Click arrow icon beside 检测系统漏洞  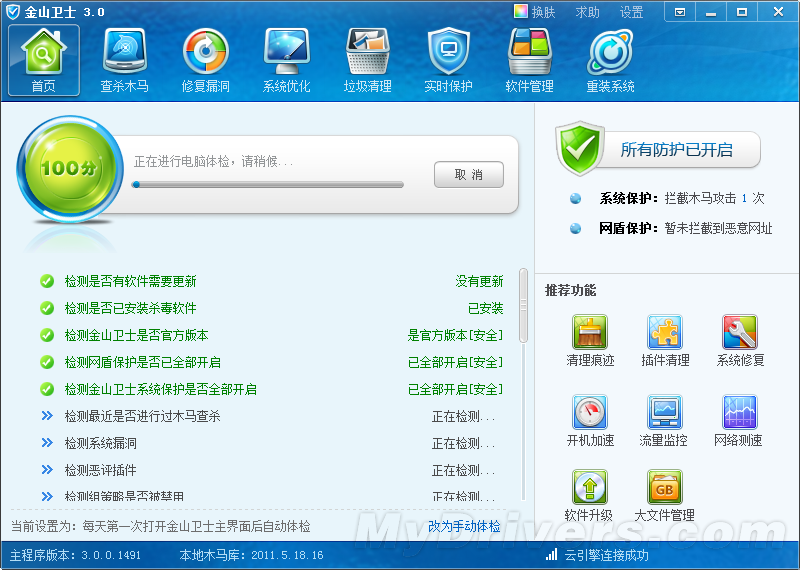tap(47, 443)
